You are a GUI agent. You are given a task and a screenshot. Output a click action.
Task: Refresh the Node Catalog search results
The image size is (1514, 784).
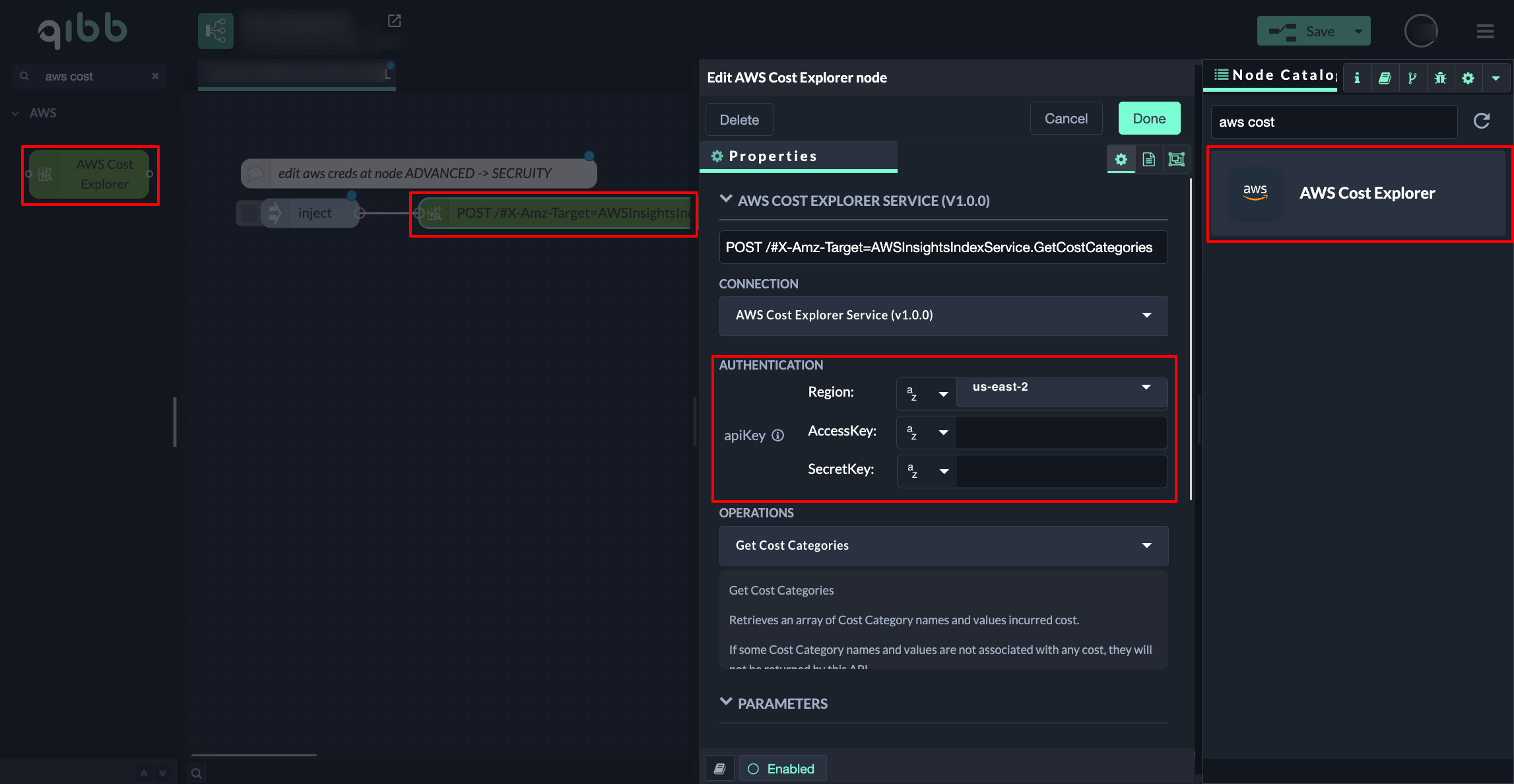(1482, 121)
